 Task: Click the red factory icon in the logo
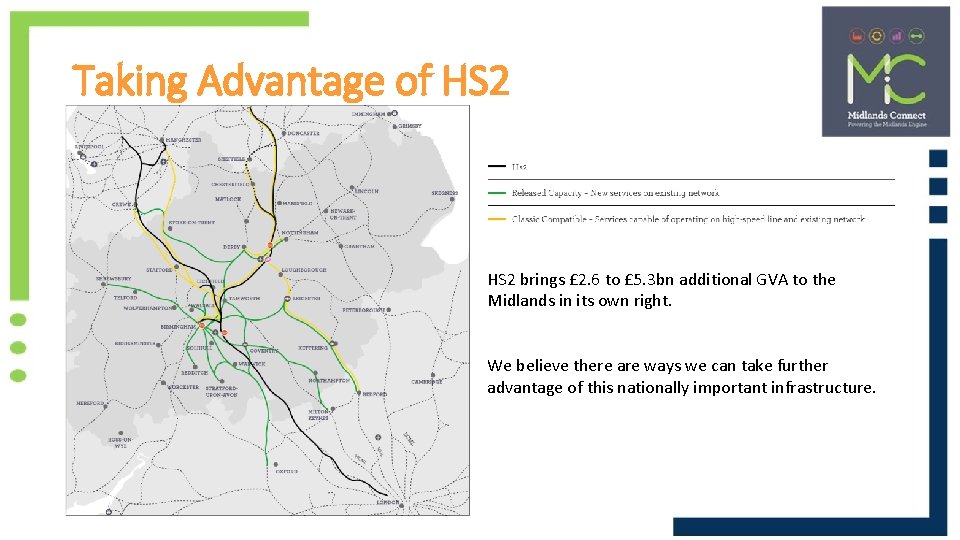857,36
